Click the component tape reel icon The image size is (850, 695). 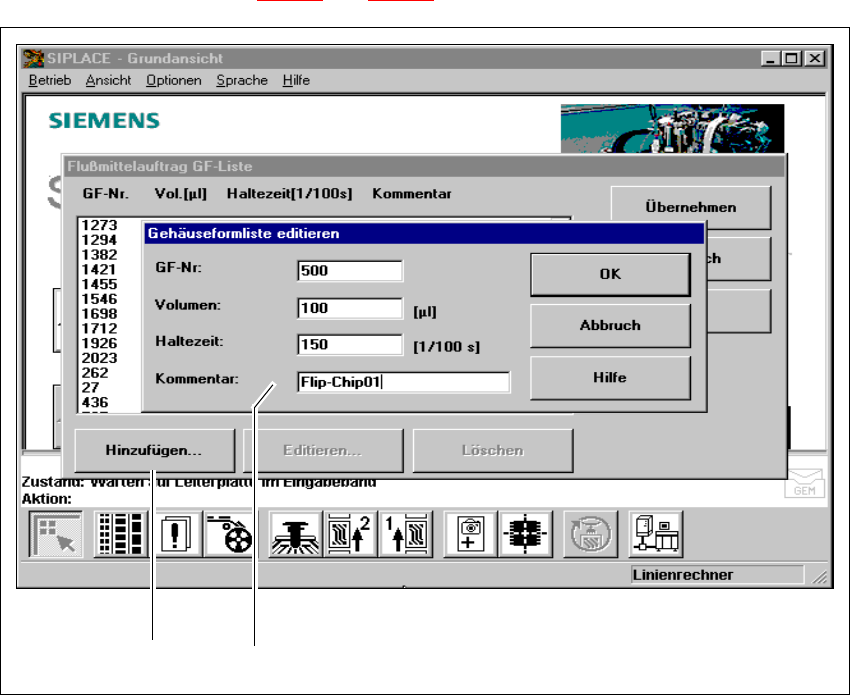point(229,533)
